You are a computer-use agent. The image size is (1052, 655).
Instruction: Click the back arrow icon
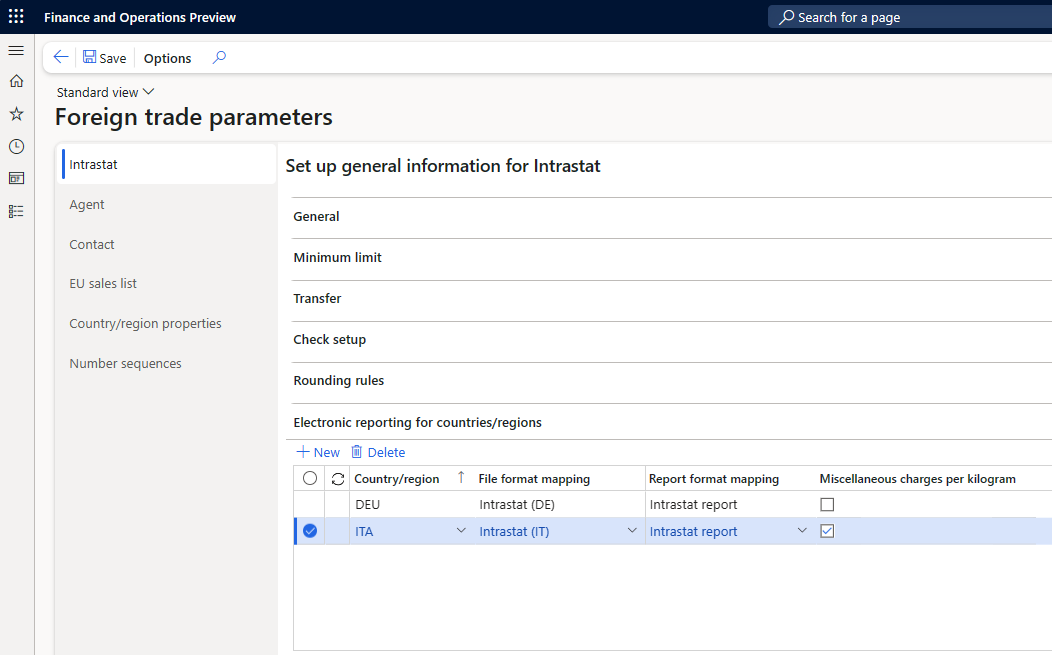pyautogui.click(x=60, y=57)
